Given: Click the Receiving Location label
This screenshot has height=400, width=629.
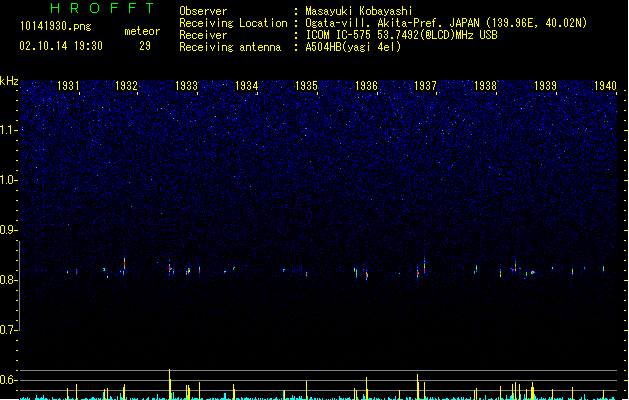Looking at the screenshot, I should [233, 23].
